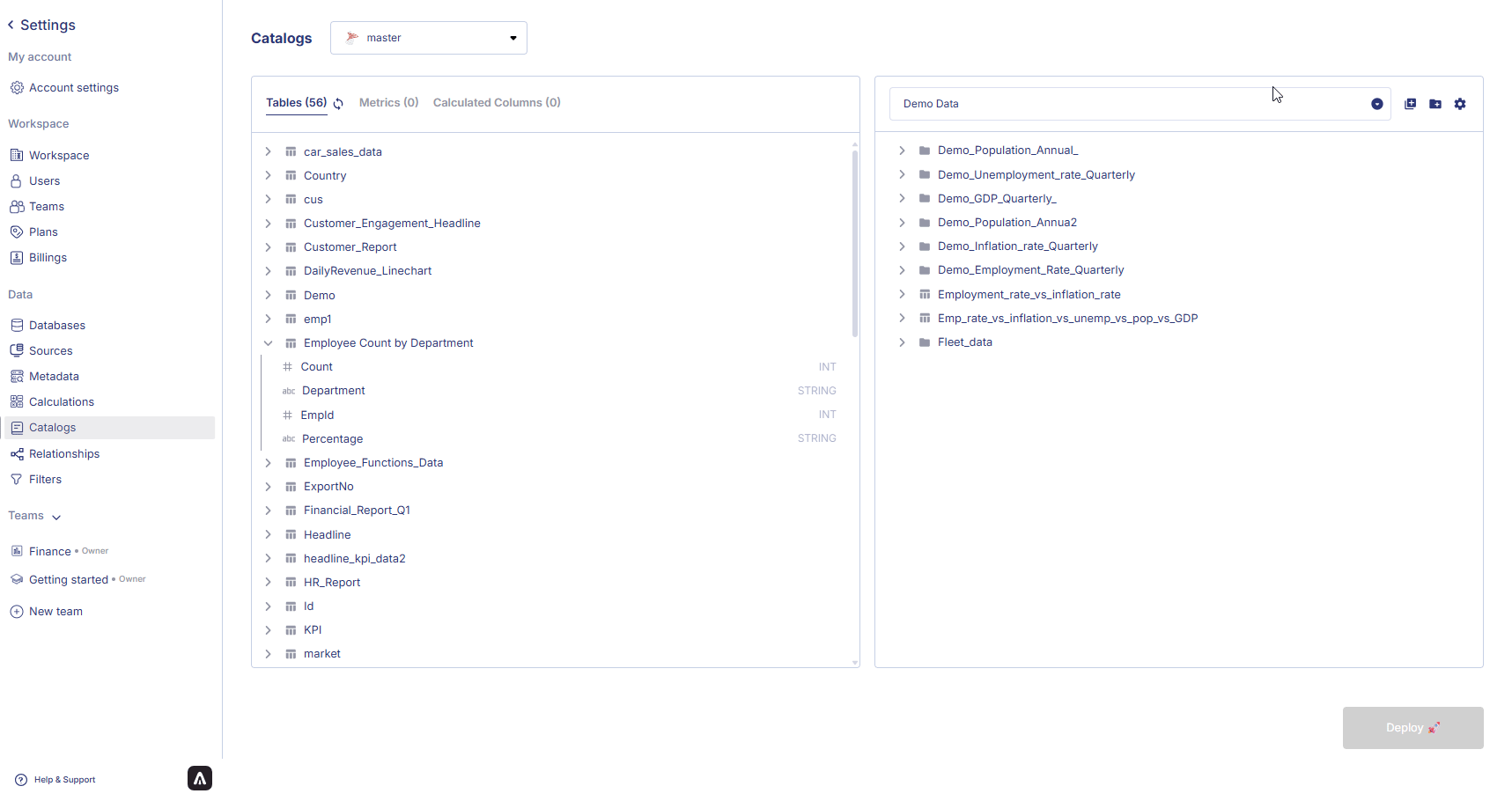Open Relationships in the sidebar

(64, 454)
